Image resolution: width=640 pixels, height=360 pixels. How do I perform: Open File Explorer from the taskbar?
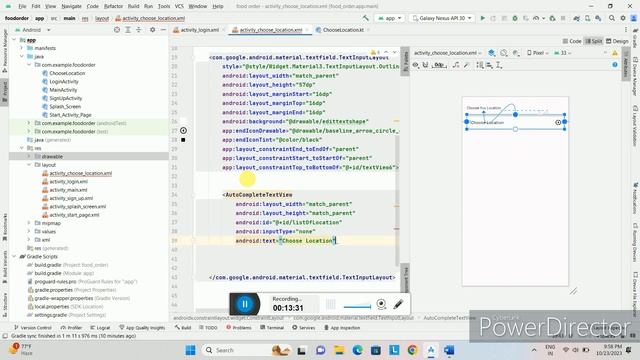point(339,350)
